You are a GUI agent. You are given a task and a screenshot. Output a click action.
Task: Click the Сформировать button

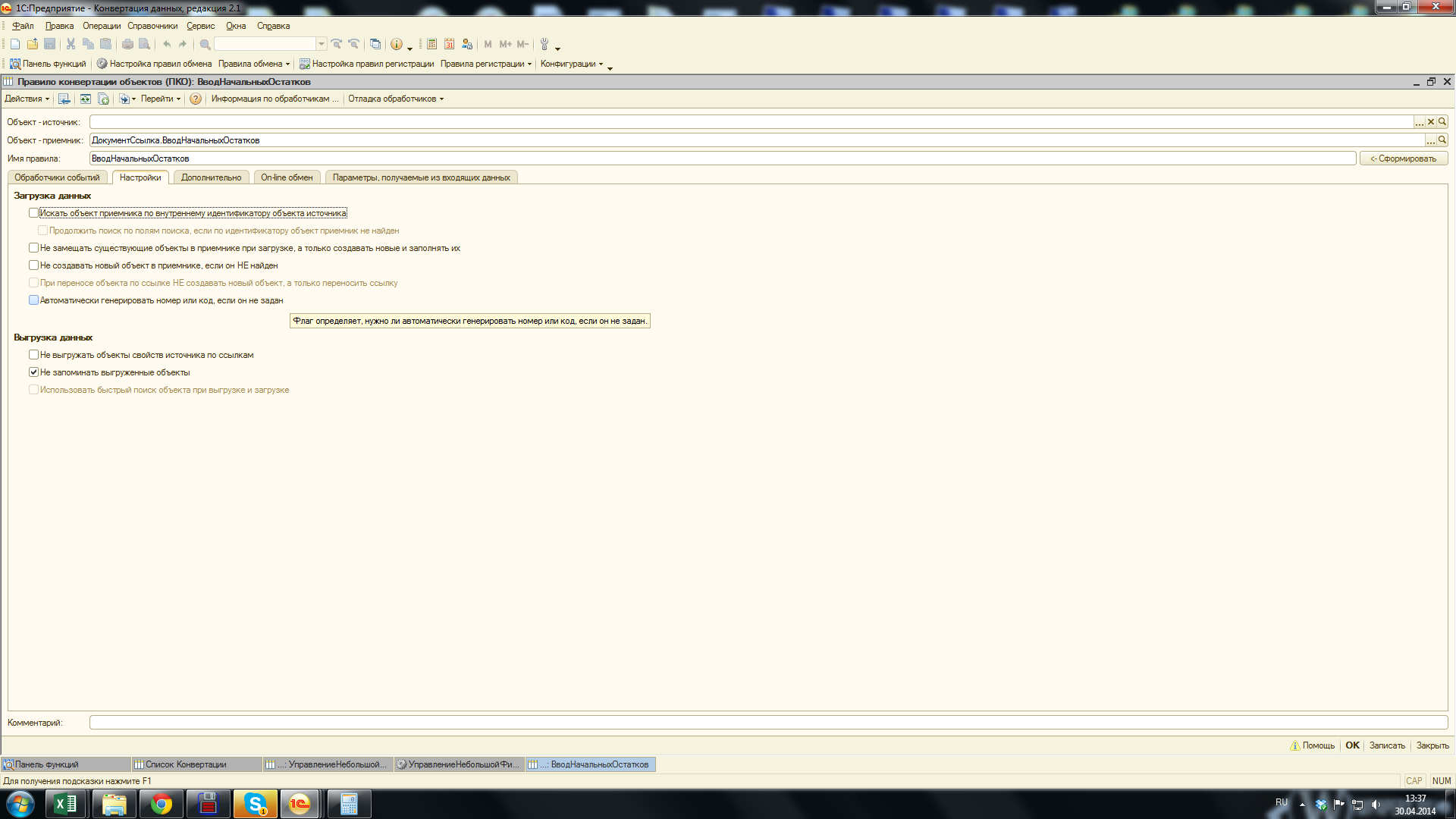pos(1403,158)
